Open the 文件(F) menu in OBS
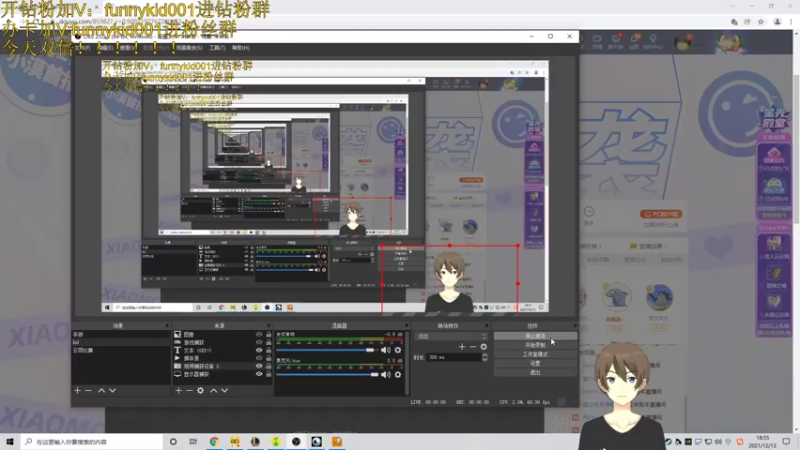 point(83,47)
